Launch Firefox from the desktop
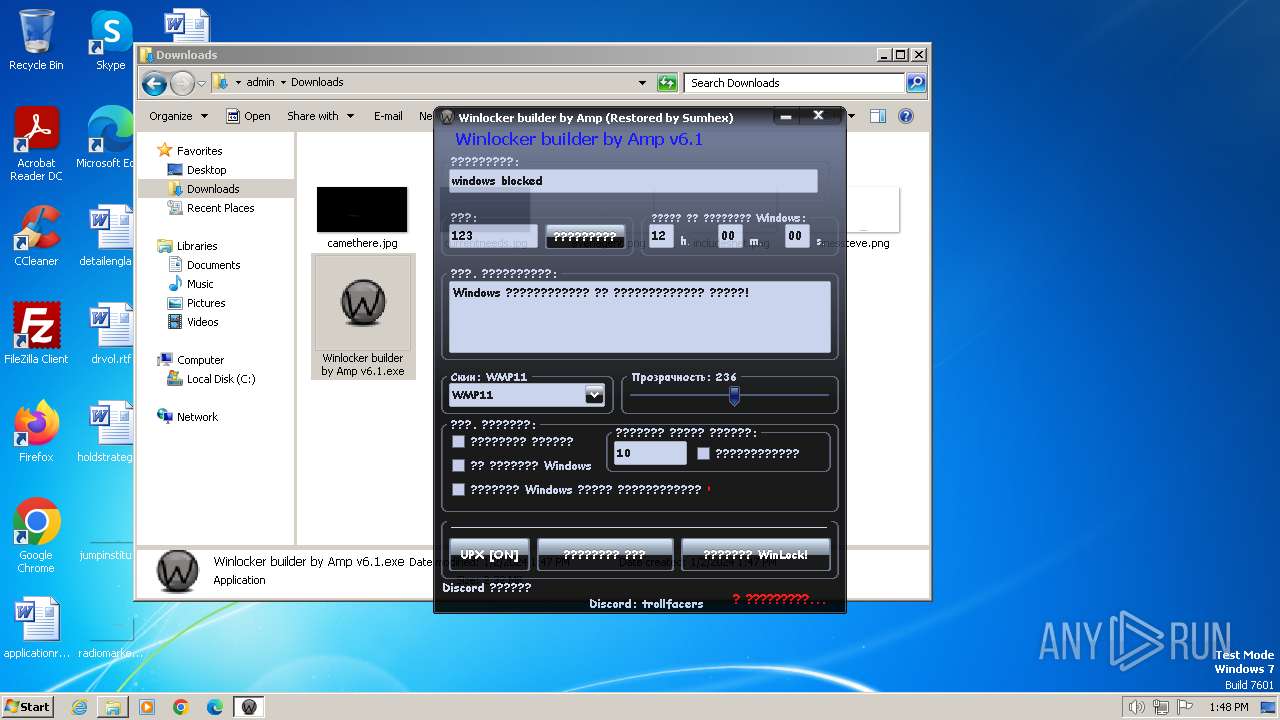The height and width of the screenshot is (720, 1280). pos(36,431)
